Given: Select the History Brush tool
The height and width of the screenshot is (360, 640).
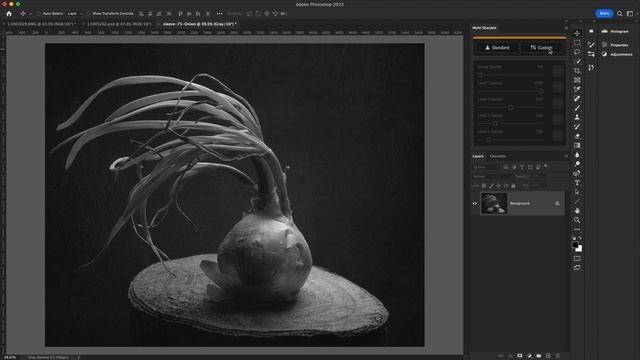Looking at the screenshot, I should (577, 127).
